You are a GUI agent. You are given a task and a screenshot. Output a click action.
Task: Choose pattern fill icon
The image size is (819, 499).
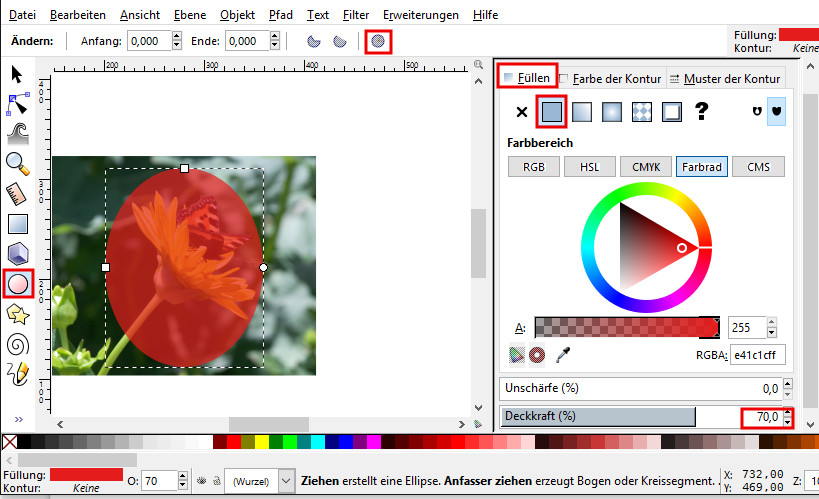(642, 112)
